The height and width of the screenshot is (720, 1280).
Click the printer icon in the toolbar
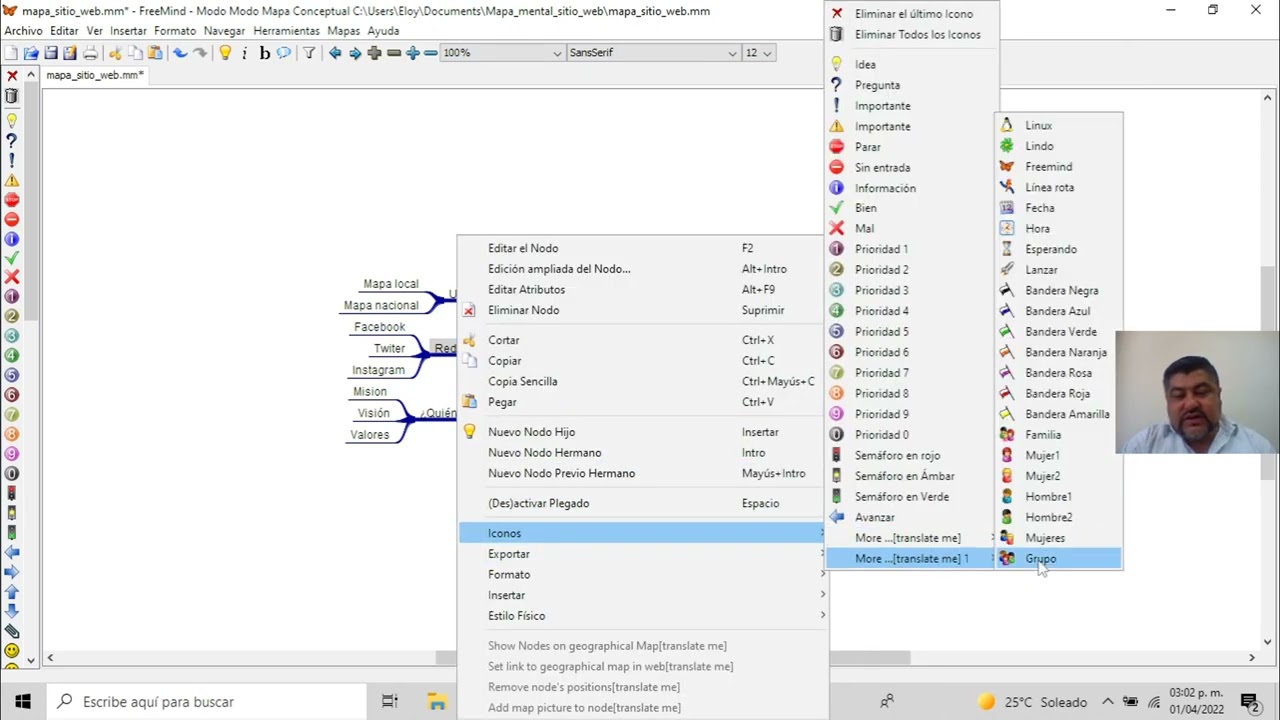91,53
